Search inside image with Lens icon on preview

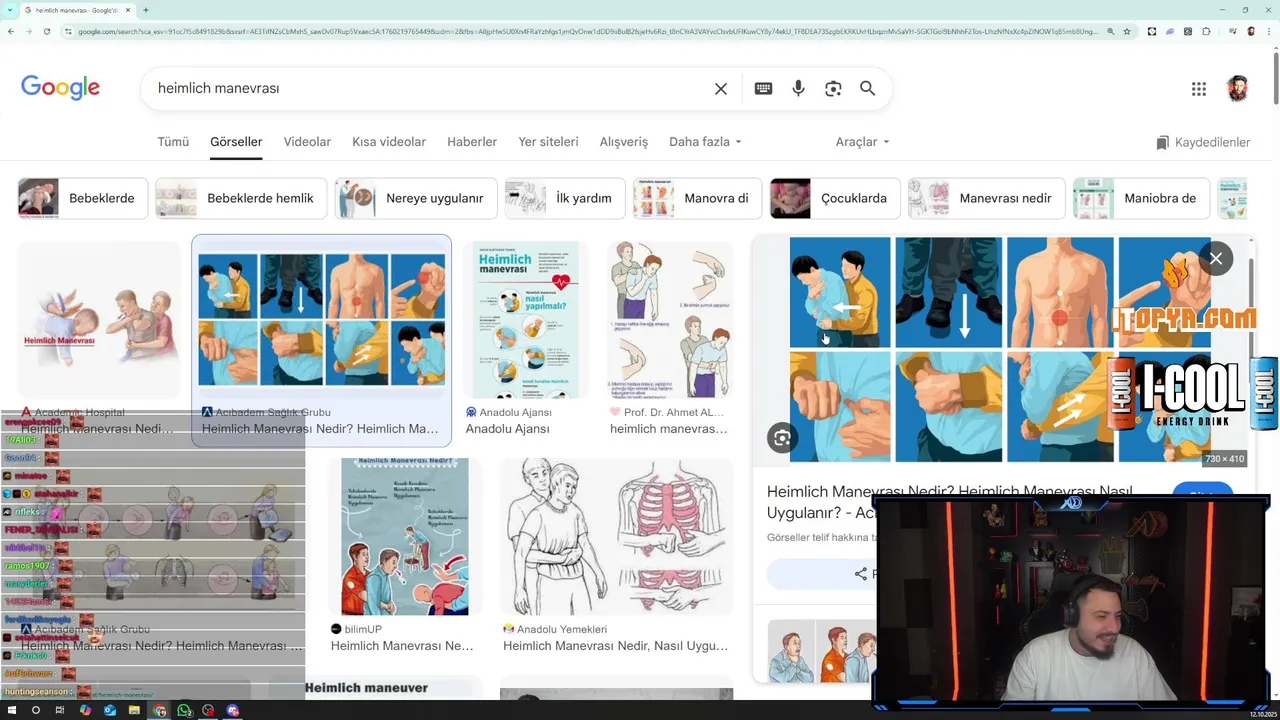[782, 438]
